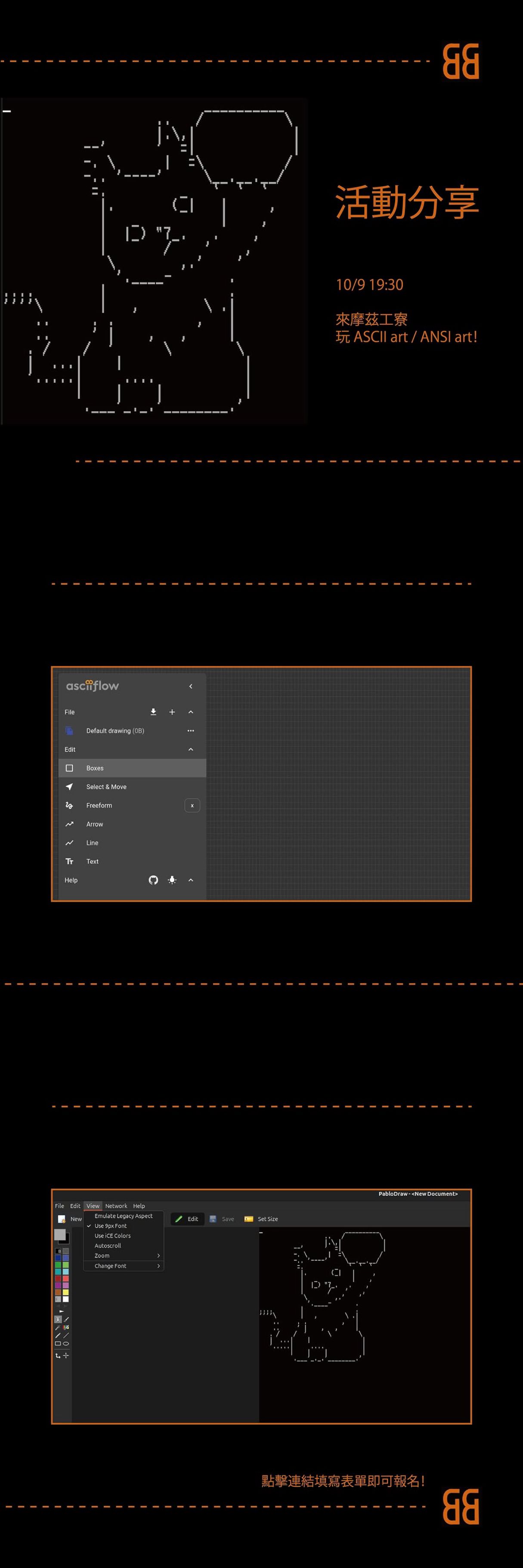Pick the yellow color swatch in palette
This screenshot has width=523, height=1568.
pos(66,1292)
